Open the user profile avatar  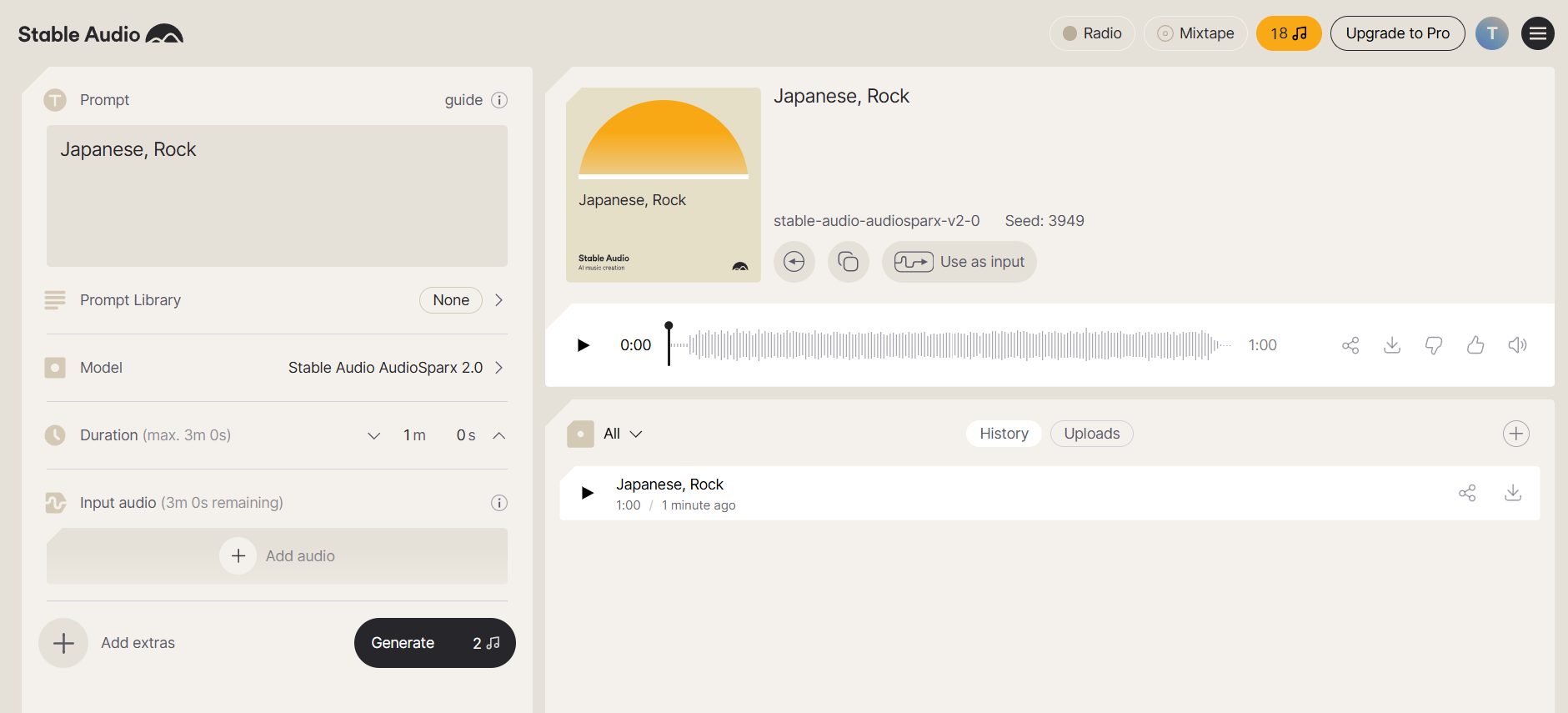click(x=1491, y=33)
